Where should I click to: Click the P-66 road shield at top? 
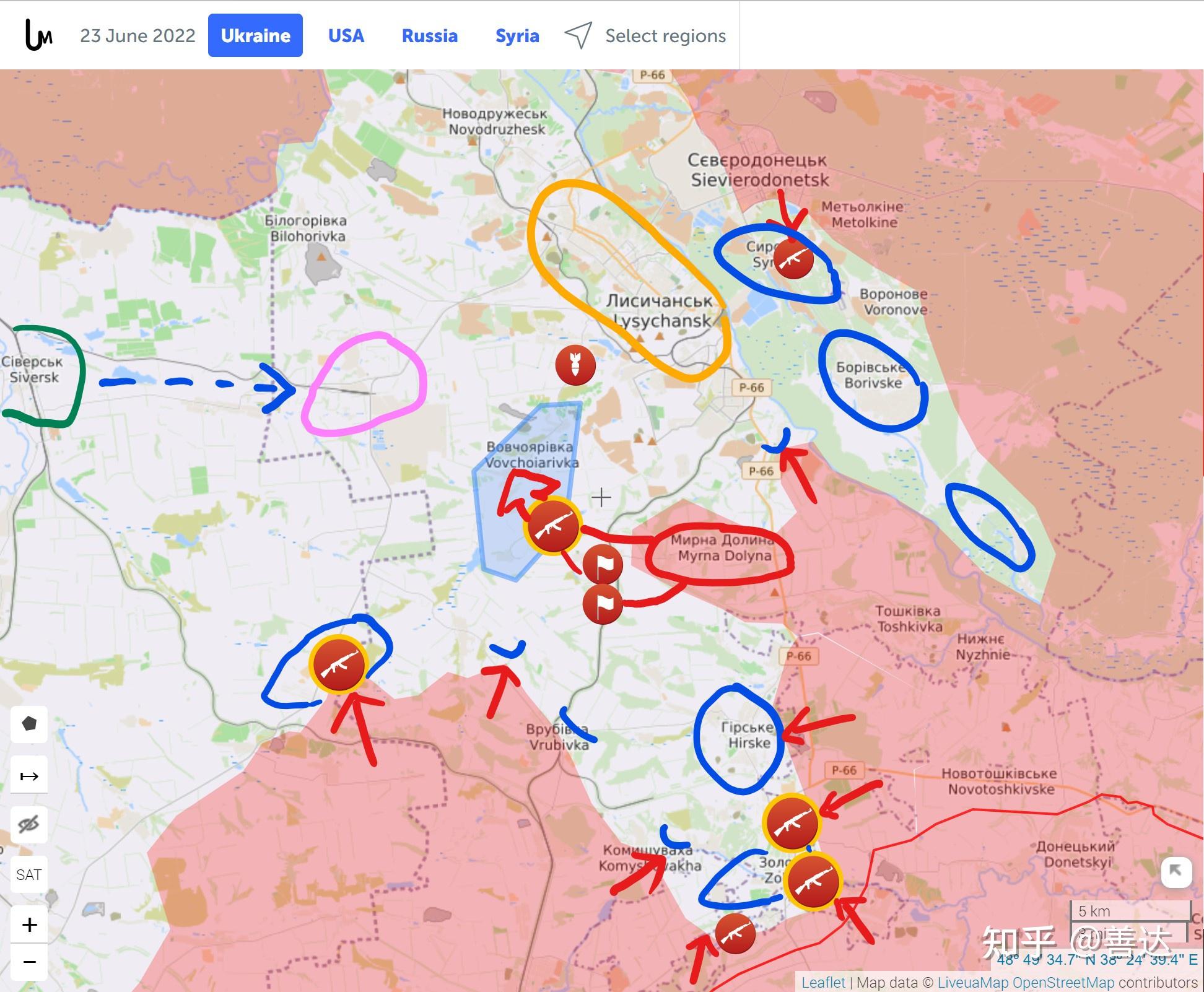point(652,75)
